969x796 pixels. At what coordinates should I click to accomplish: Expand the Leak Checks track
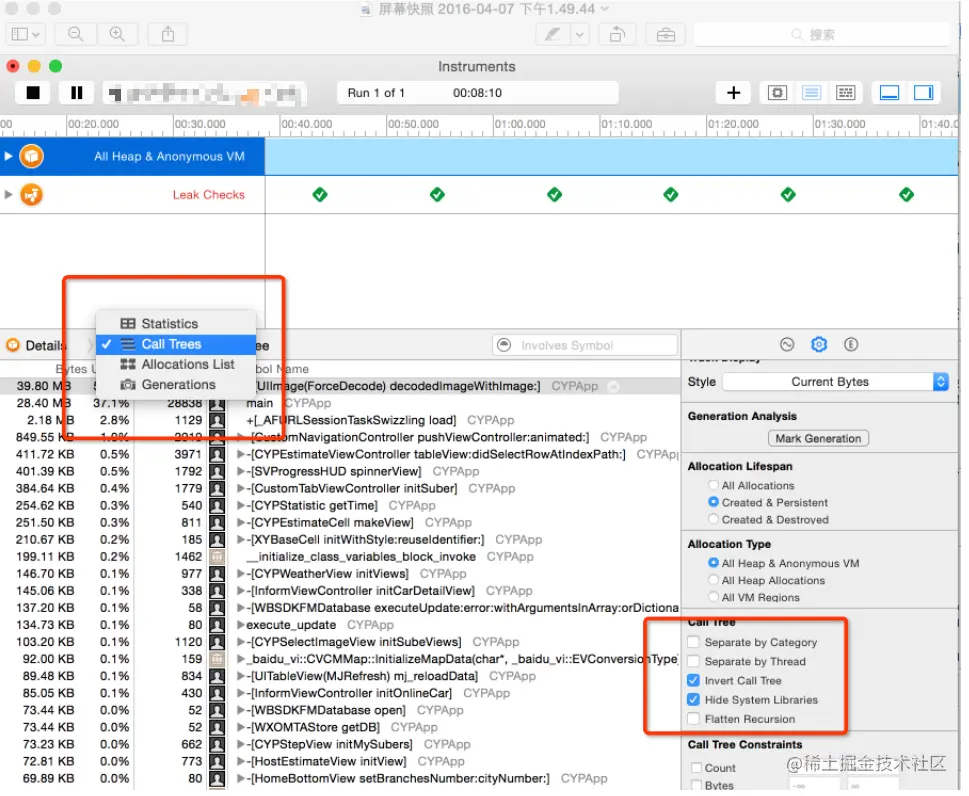[x=8, y=195]
